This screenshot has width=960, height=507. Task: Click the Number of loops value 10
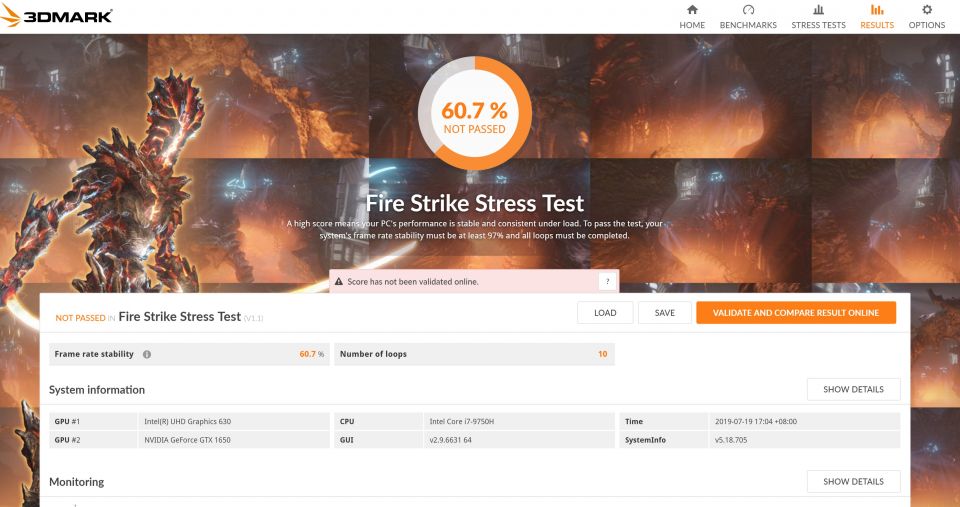(602, 354)
